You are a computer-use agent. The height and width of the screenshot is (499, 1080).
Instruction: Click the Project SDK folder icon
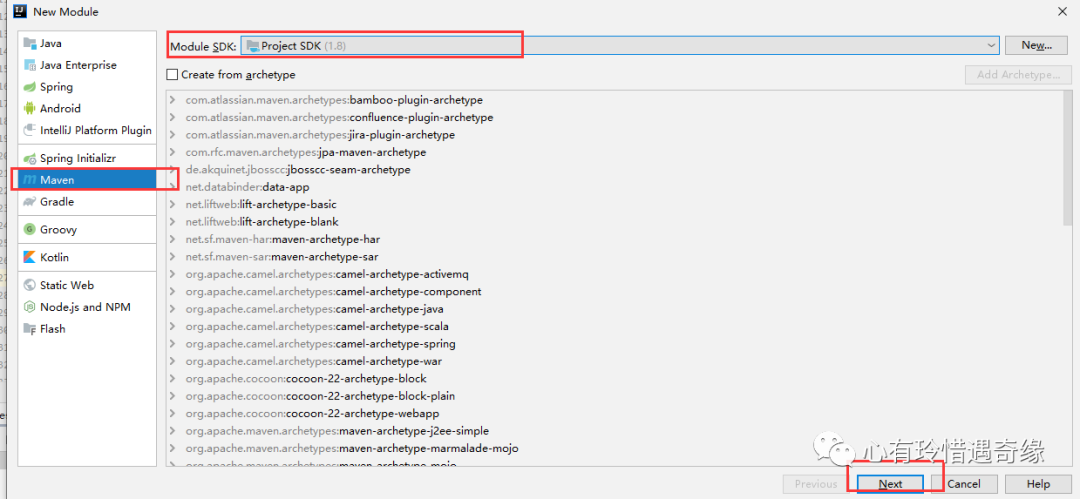253,45
